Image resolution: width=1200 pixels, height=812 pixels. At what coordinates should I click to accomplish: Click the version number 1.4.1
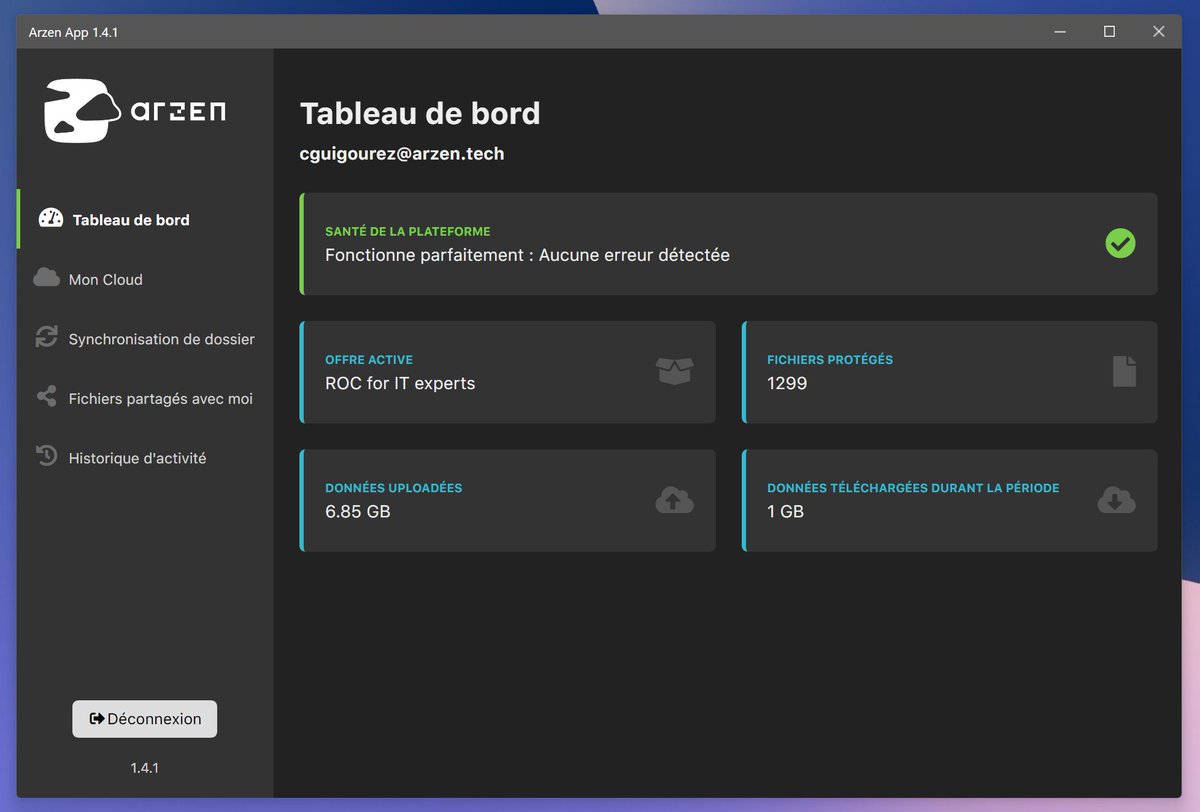point(144,768)
